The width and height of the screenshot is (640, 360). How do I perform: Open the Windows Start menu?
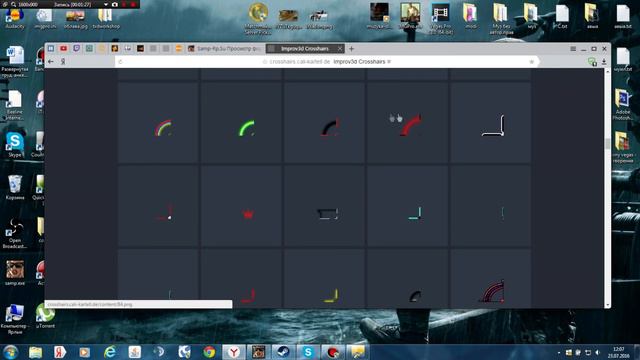pos(10,352)
